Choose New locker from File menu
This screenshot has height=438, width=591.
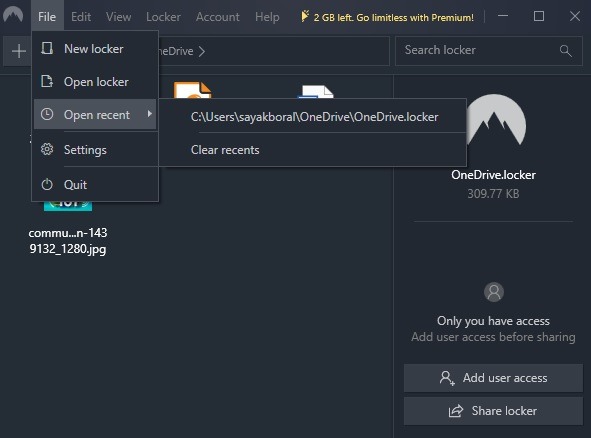point(95,49)
